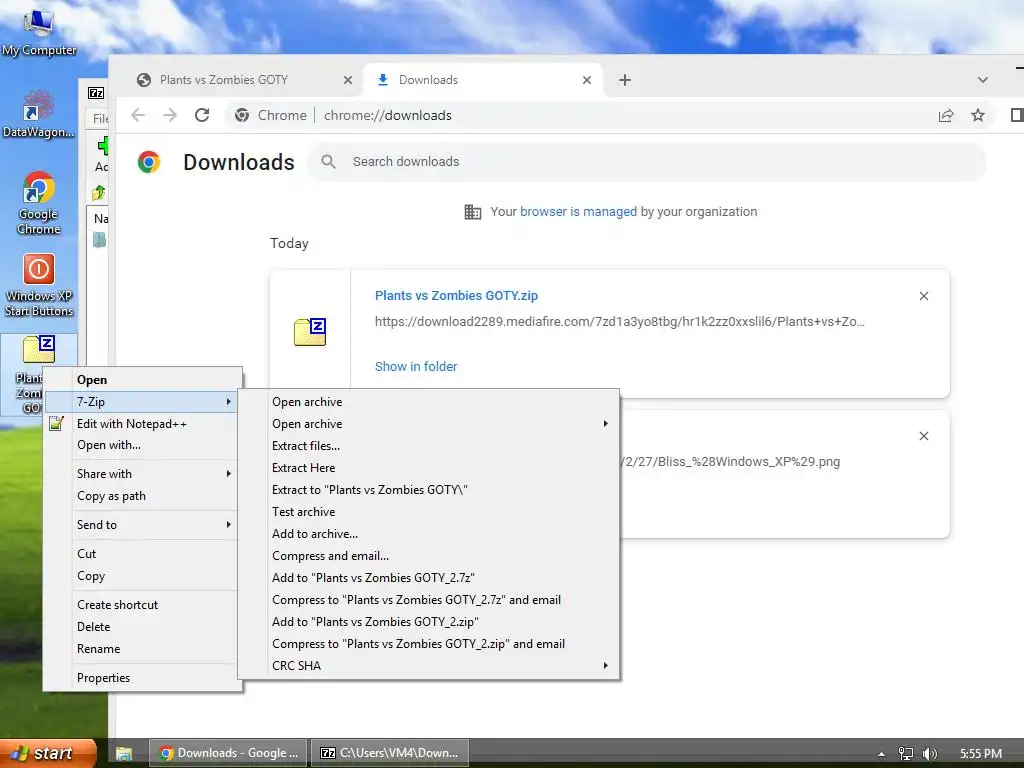
Task: Choose Copy as path
Action: pyautogui.click(x=142, y=496)
